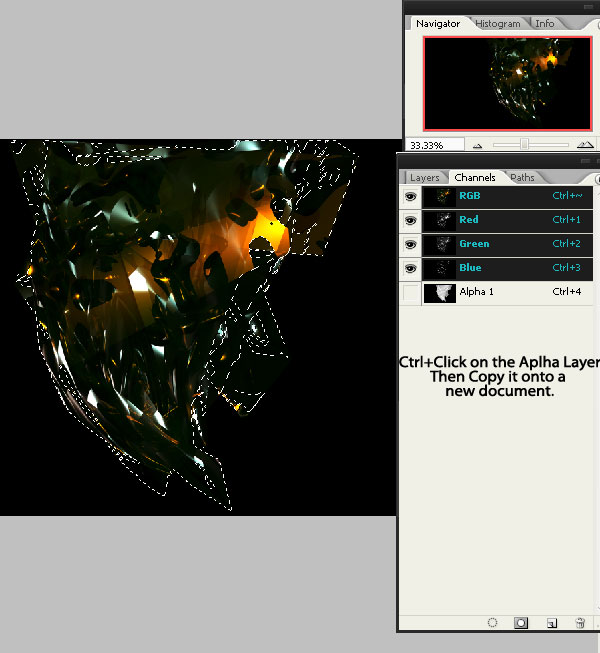This screenshot has width=600, height=653.
Task: Select the Alpha 1 channel thumbnail
Action: [440, 293]
